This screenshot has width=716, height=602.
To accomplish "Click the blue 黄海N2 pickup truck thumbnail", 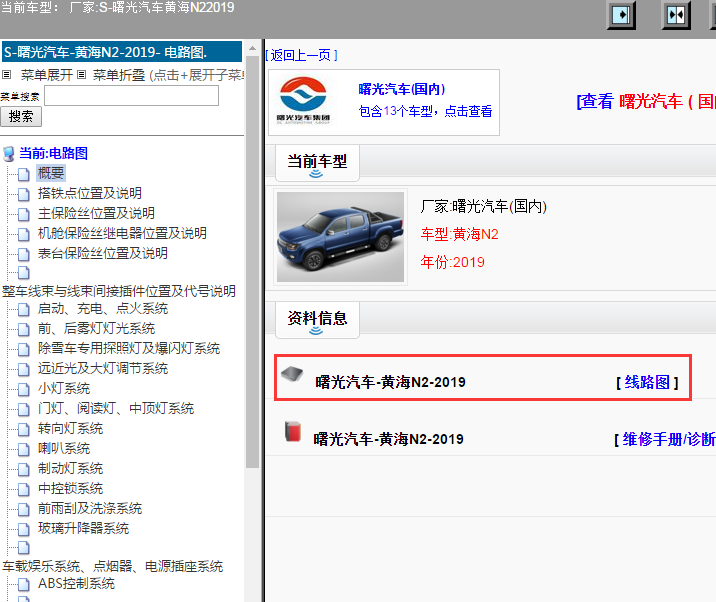I will 340,237.
